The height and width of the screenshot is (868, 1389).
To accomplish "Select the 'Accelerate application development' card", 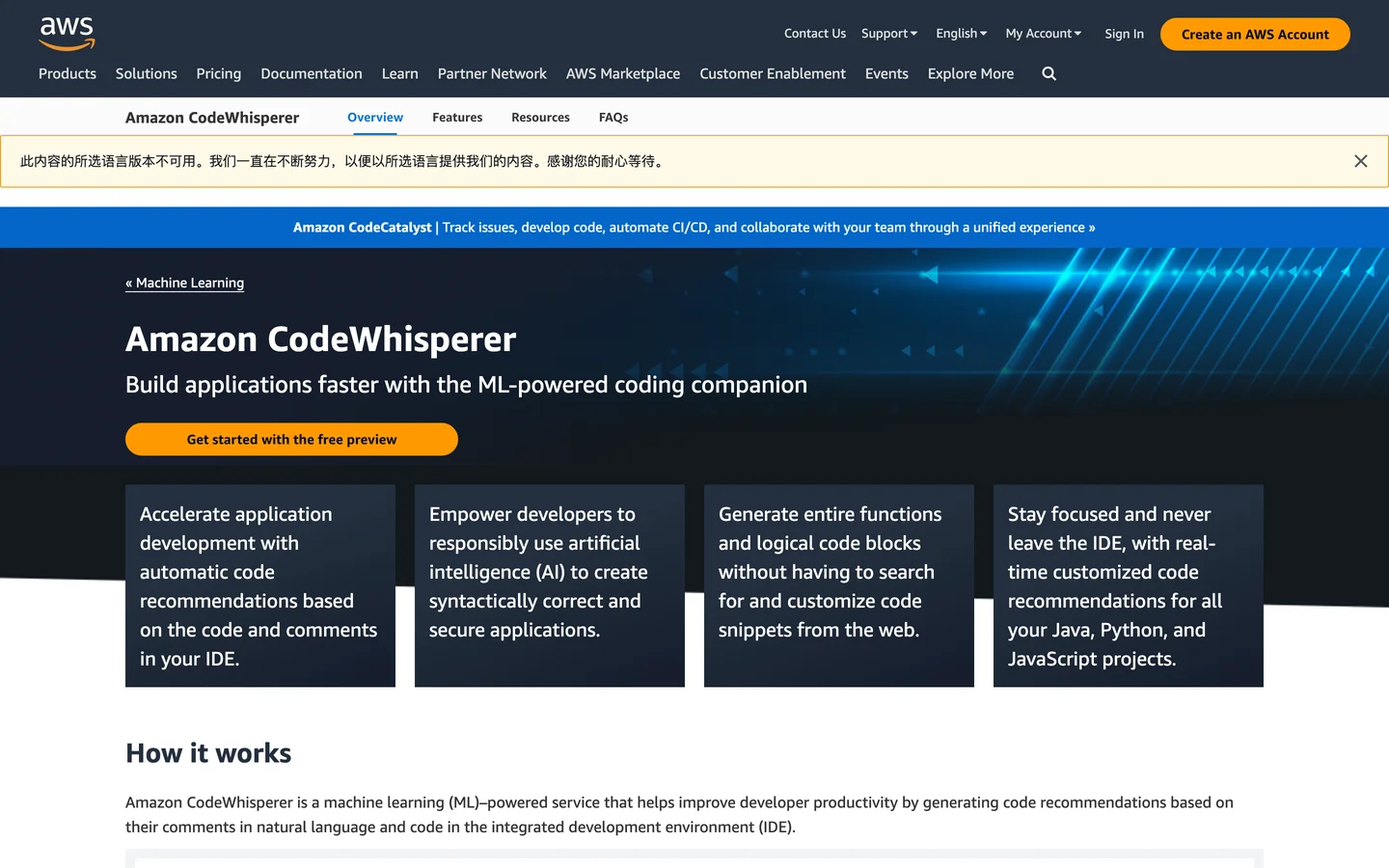I will pyautogui.click(x=260, y=585).
